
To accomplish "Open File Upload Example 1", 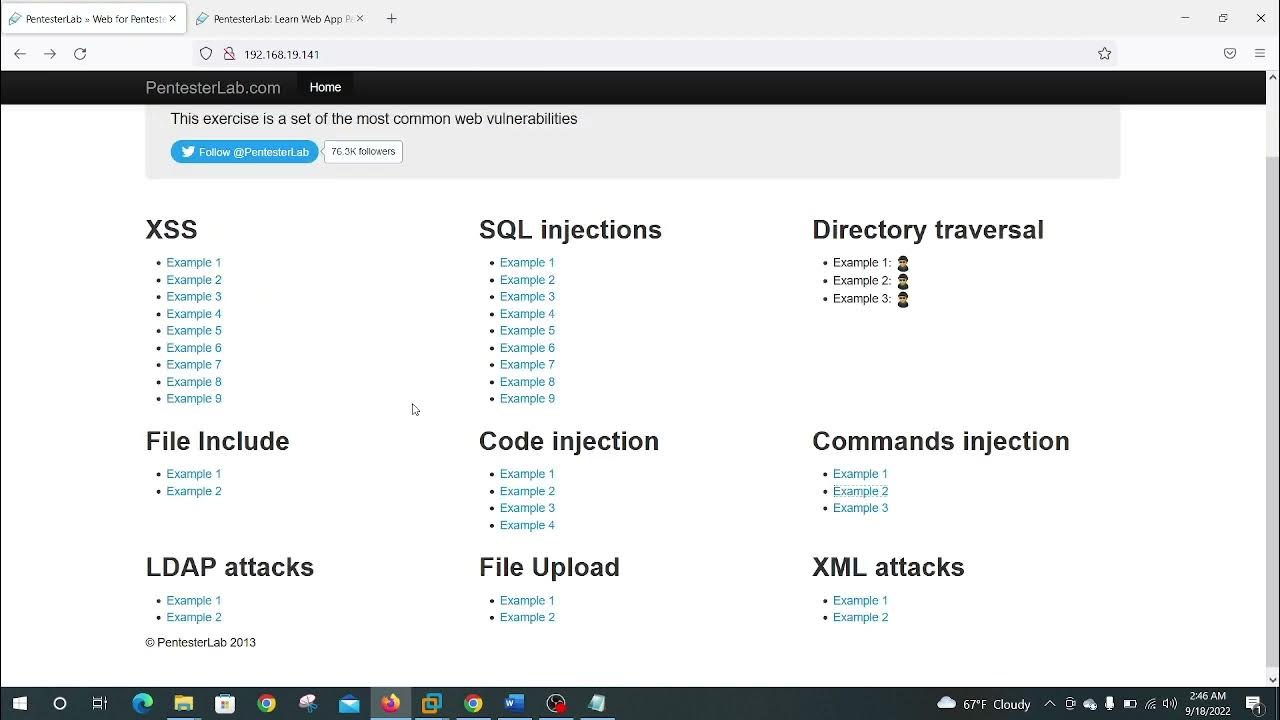I will point(527,601).
